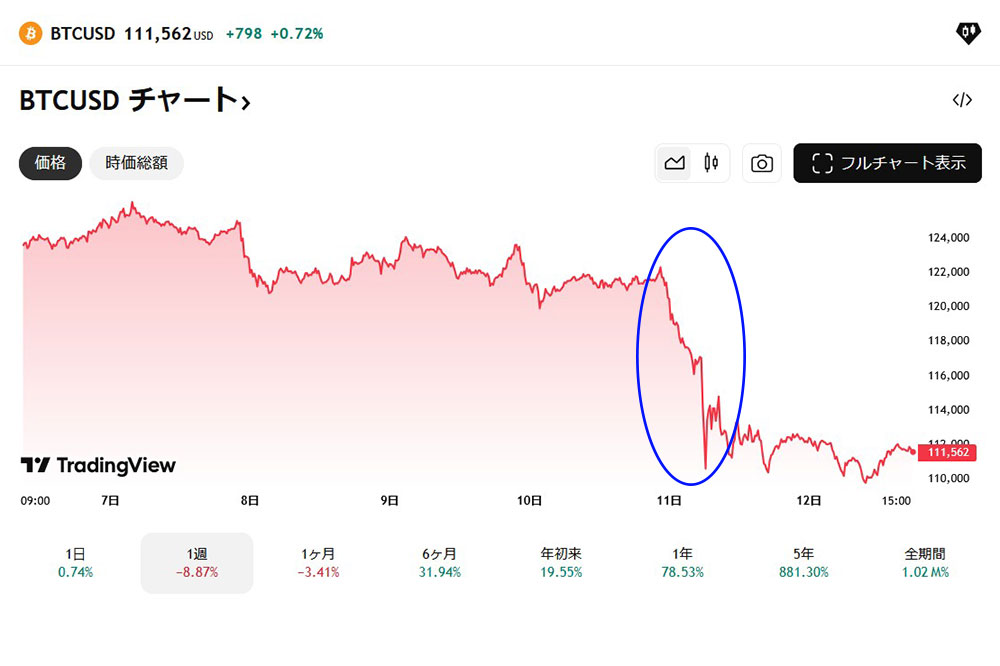
Task: Select the 1日 time range
Action: 76,562
